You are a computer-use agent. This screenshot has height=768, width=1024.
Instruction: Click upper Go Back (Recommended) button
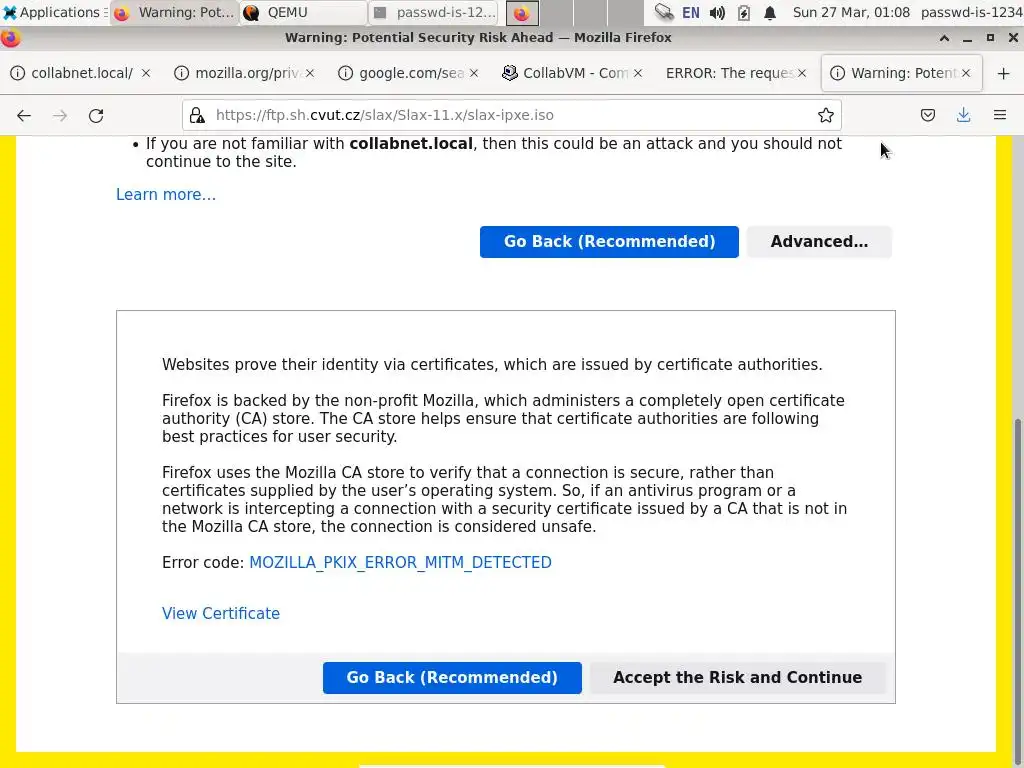[609, 242]
